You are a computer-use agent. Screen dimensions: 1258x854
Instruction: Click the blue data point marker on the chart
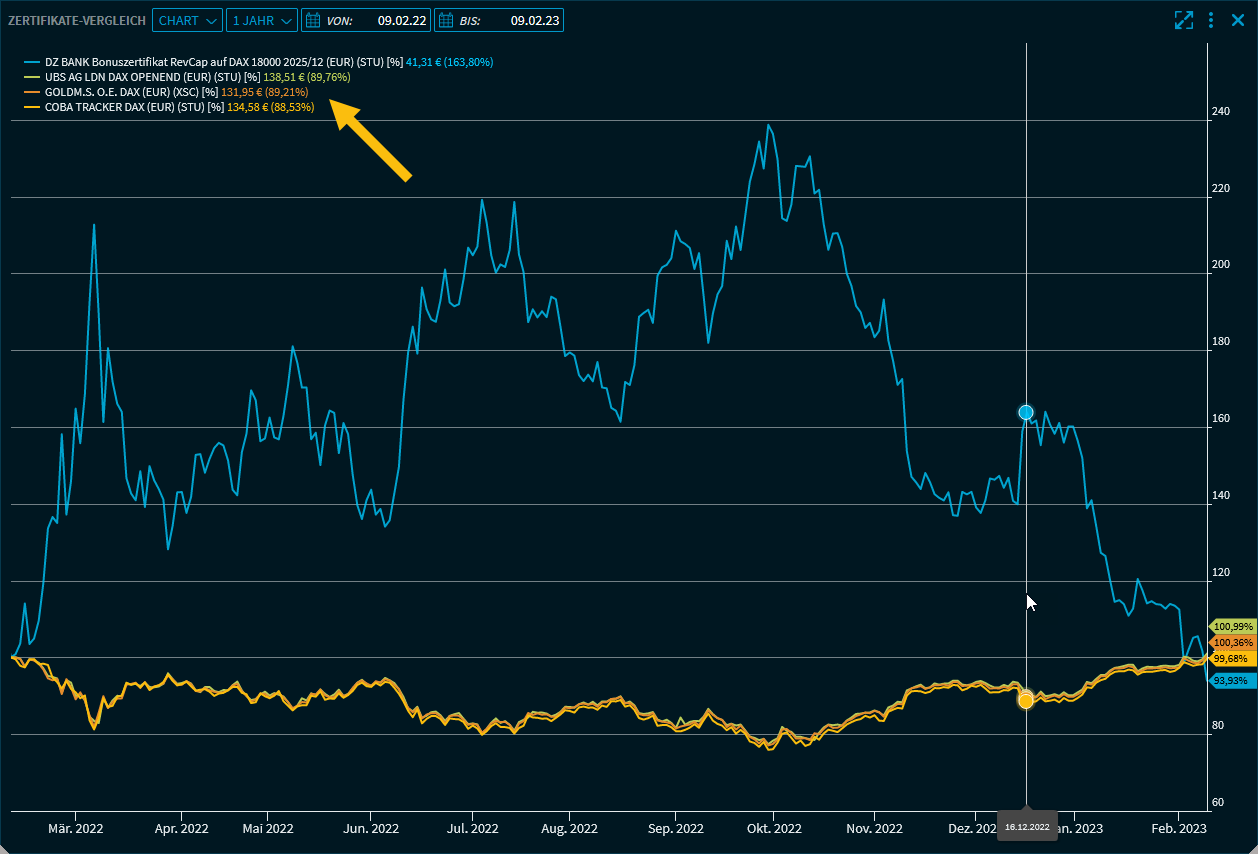point(1026,413)
